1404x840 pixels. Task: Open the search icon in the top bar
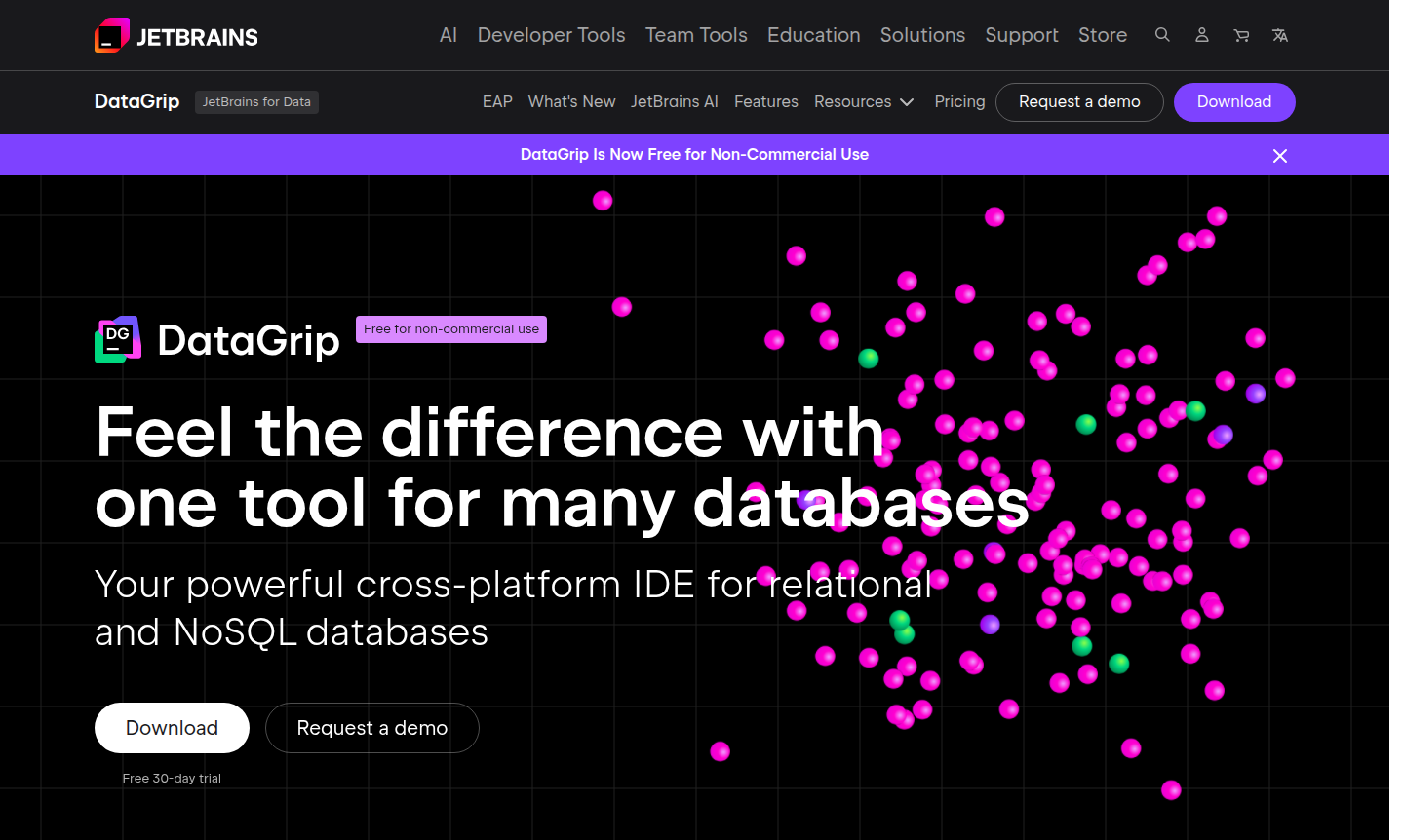pyautogui.click(x=1162, y=35)
